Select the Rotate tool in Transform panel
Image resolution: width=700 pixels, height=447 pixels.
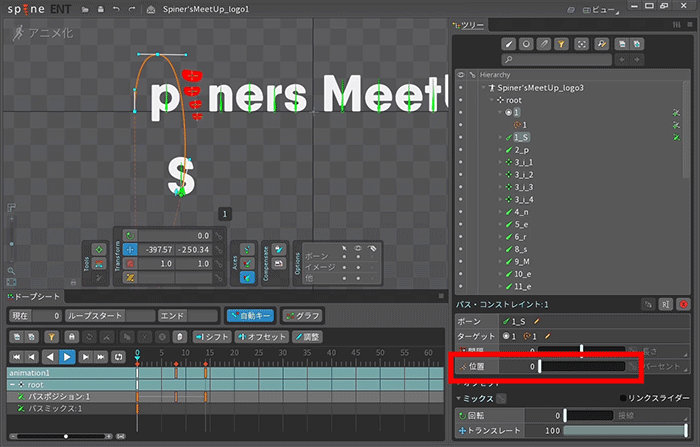(x=130, y=235)
